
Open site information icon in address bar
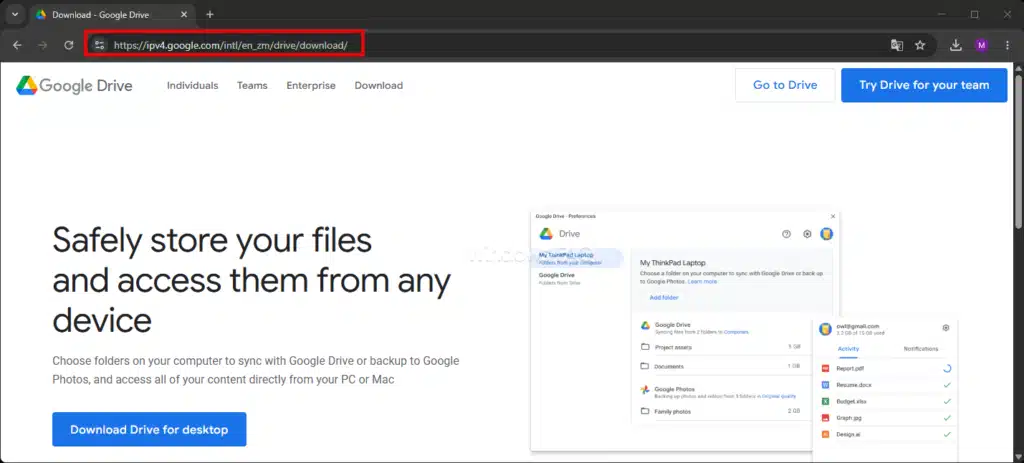[x=99, y=45]
